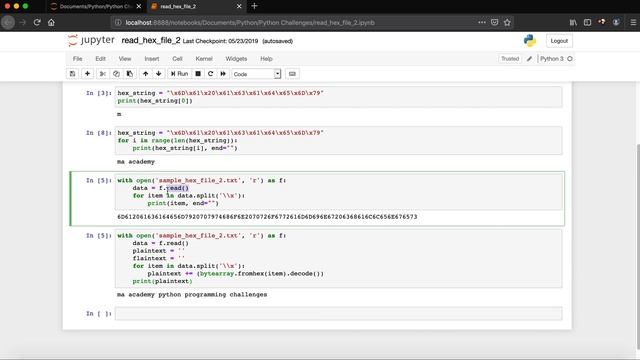Viewport: 640px width, 360px height.
Task: Click the Jupyter logo
Action: (91, 40)
